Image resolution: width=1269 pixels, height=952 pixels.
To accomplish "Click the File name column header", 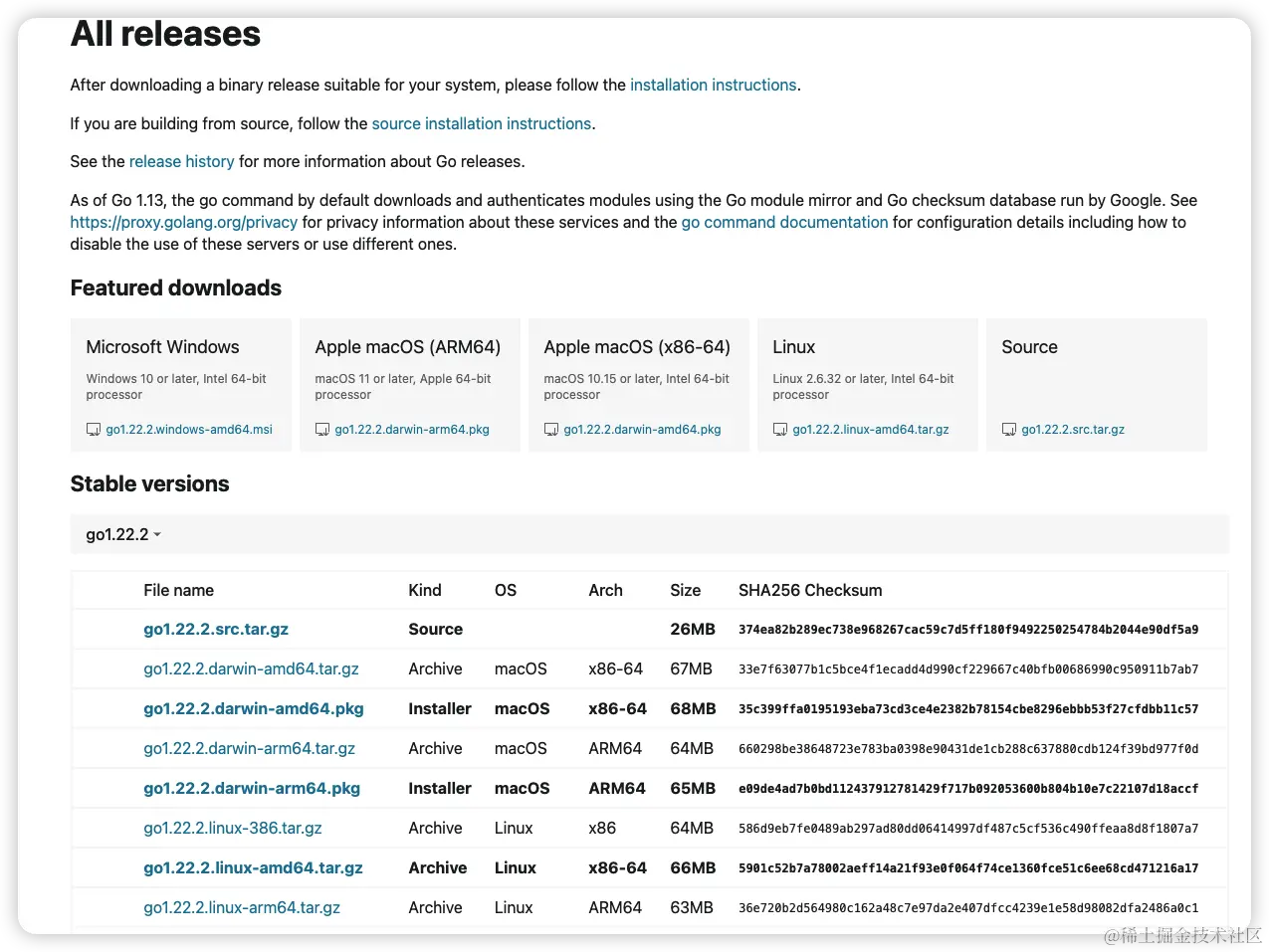I will (x=178, y=590).
